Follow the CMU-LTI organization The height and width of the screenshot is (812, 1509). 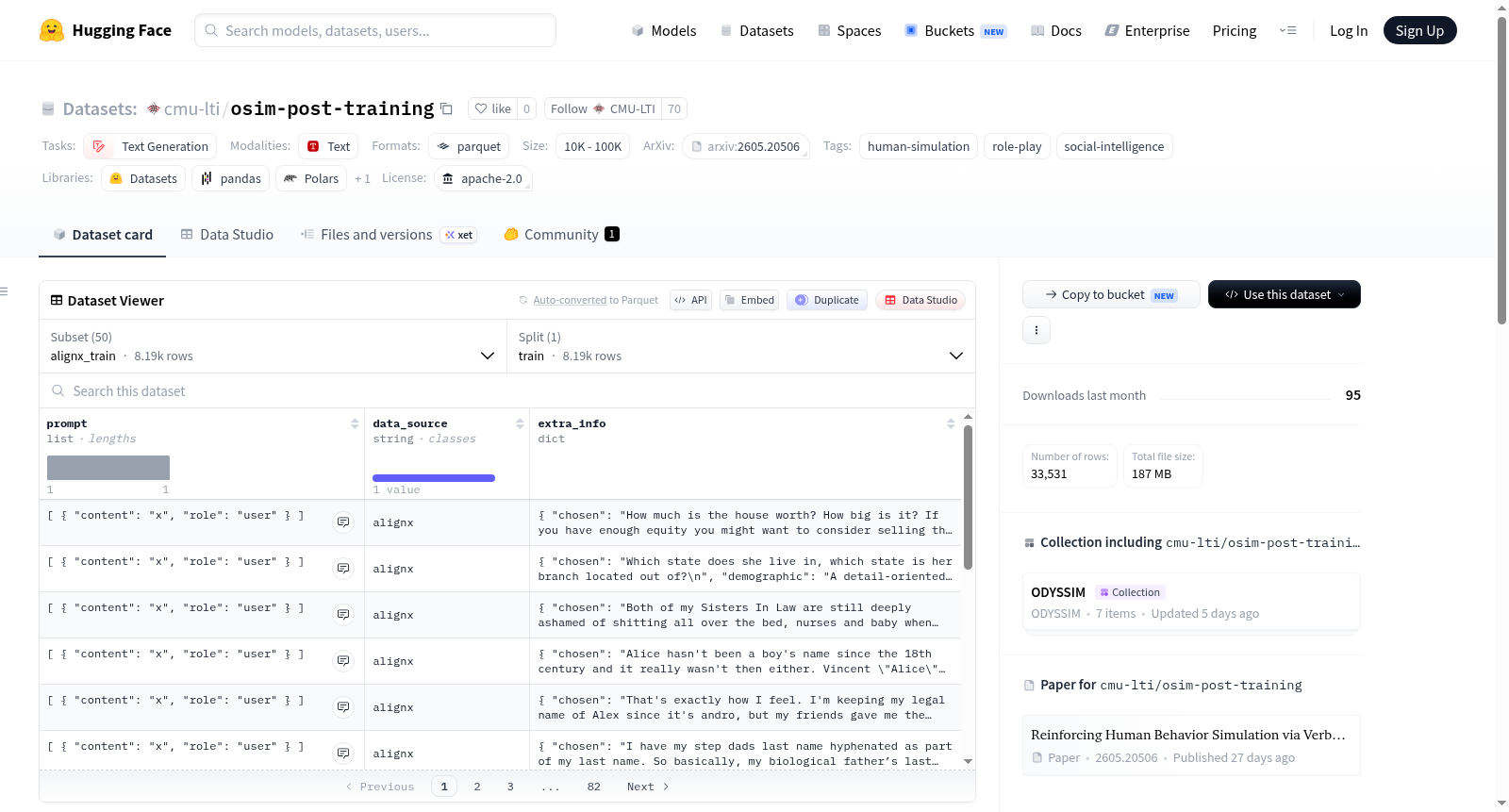click(x=603, y=109)
